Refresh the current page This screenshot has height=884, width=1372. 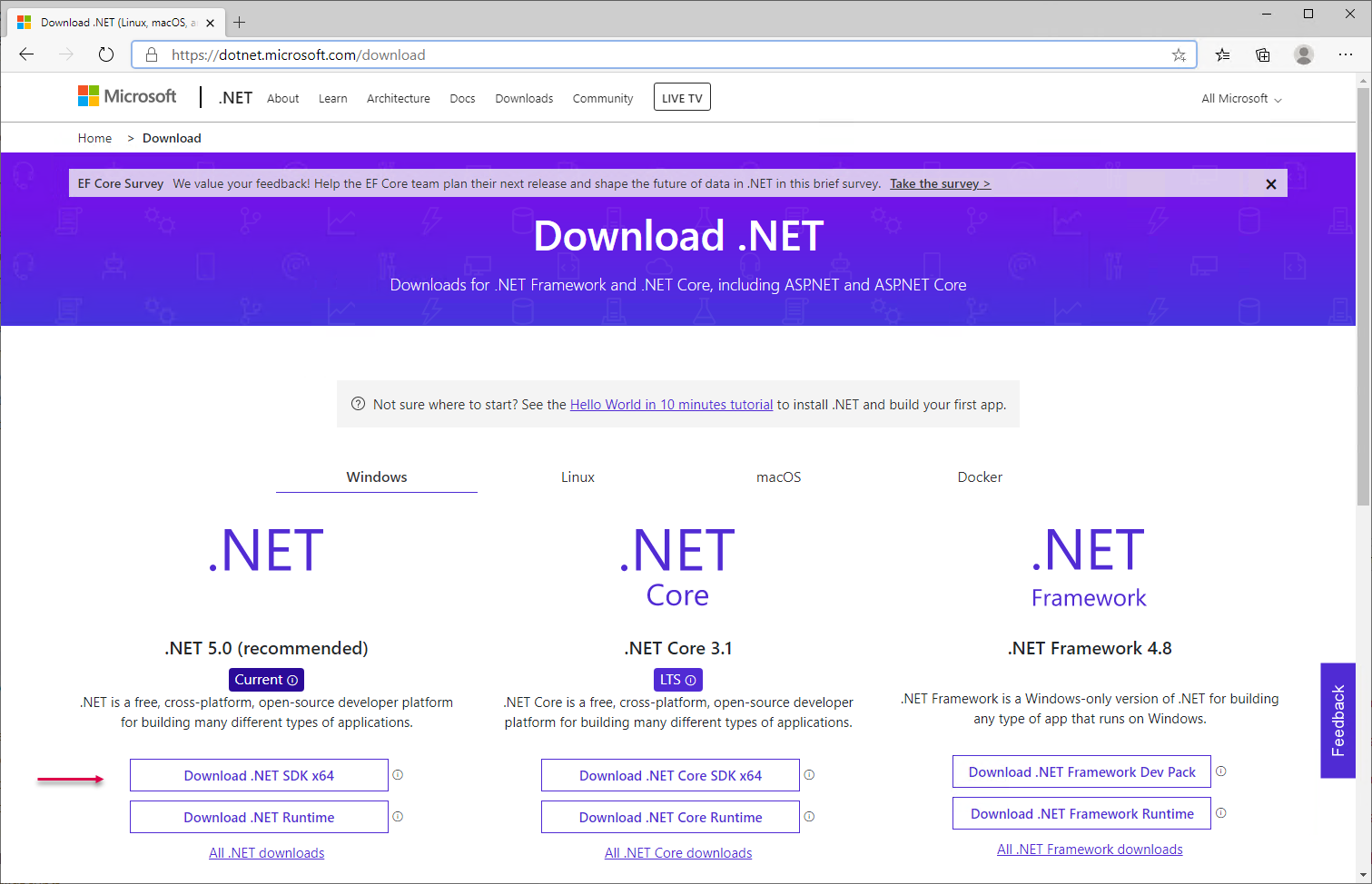(x=106, y=54)
